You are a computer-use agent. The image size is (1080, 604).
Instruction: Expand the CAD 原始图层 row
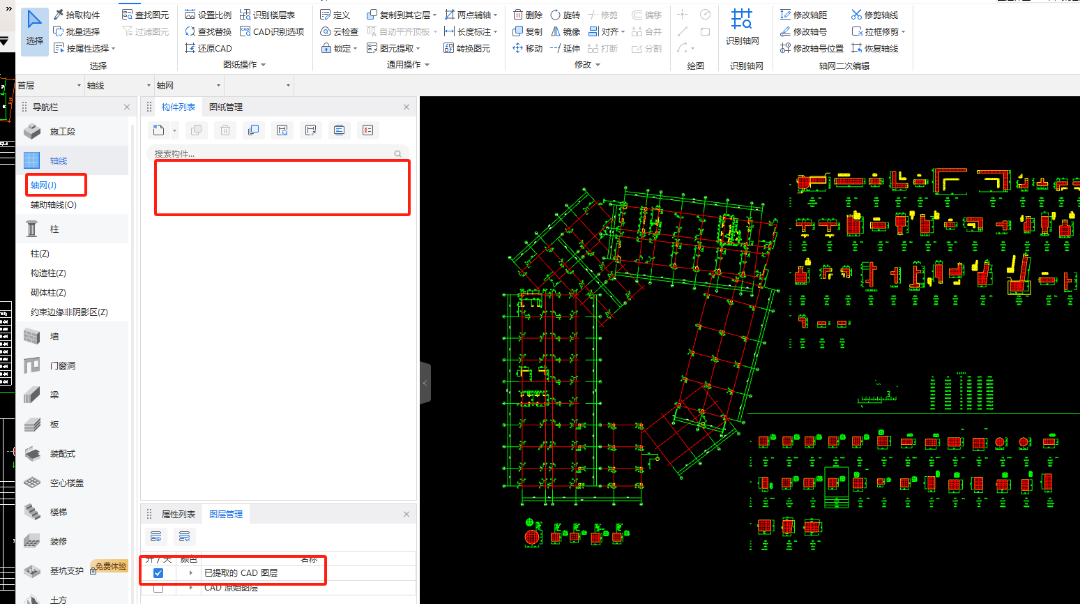(191, 589)
